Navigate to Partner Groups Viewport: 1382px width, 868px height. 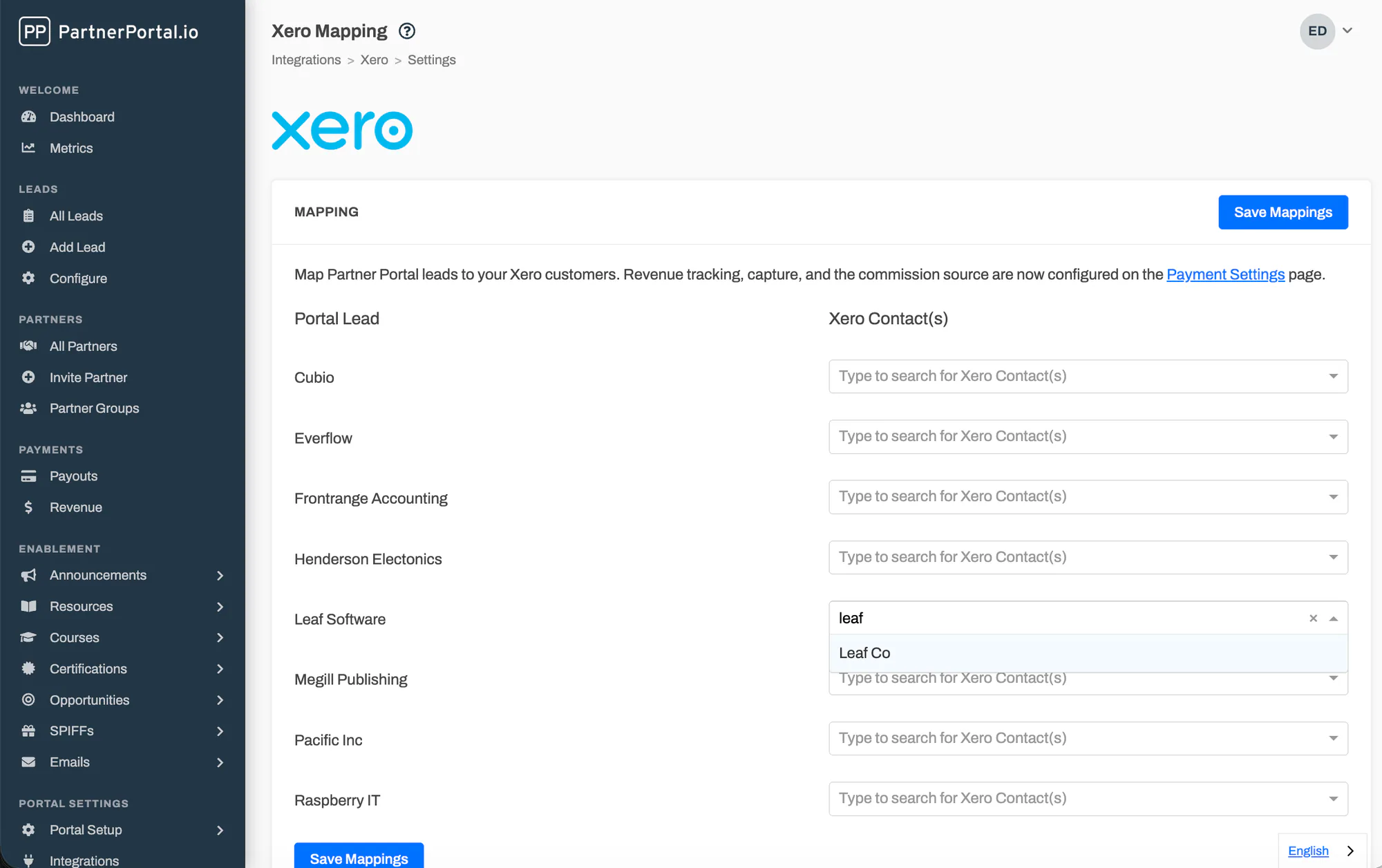click(x=94, y=408)
